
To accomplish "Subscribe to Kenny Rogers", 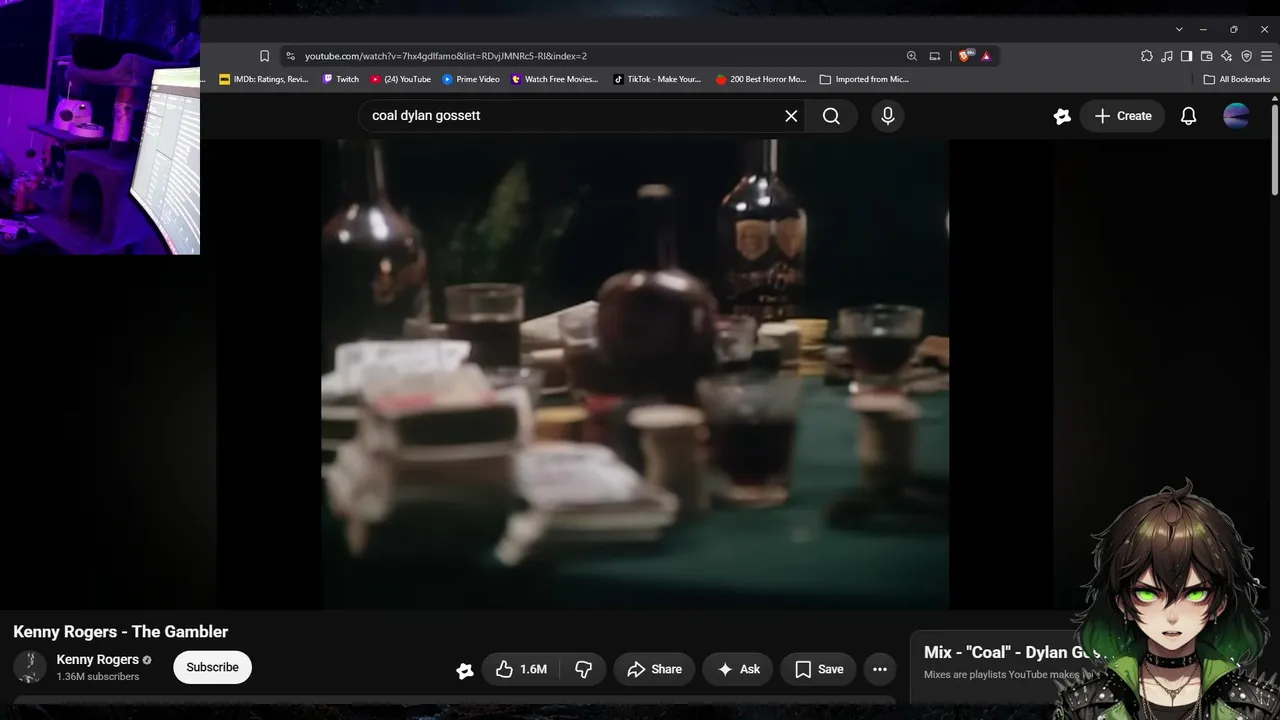I will pyautogui.click(x=212, y=667).
